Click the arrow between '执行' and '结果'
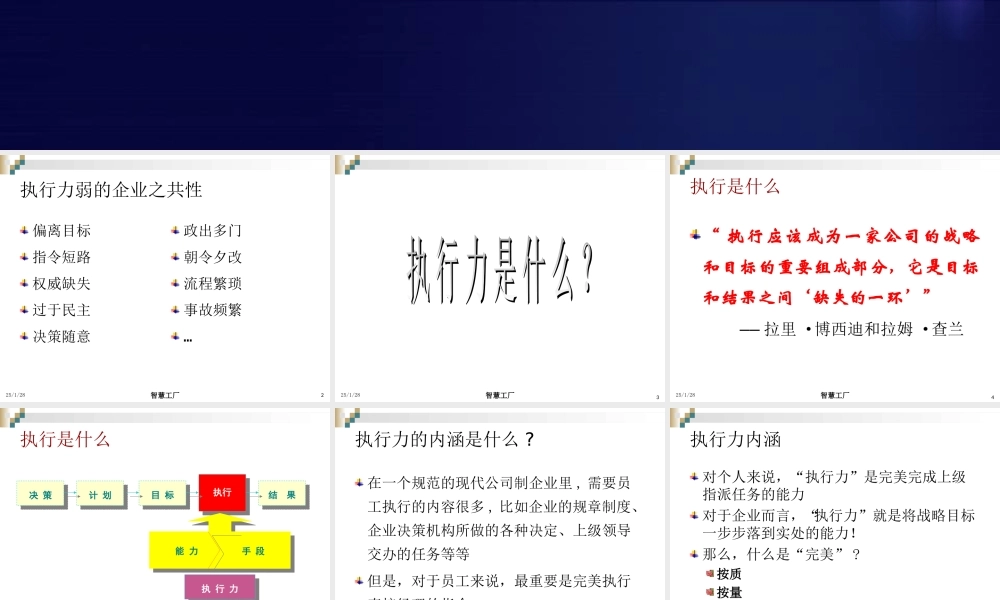Viewport: 1000px width, 600px height. tap(252, 494)
